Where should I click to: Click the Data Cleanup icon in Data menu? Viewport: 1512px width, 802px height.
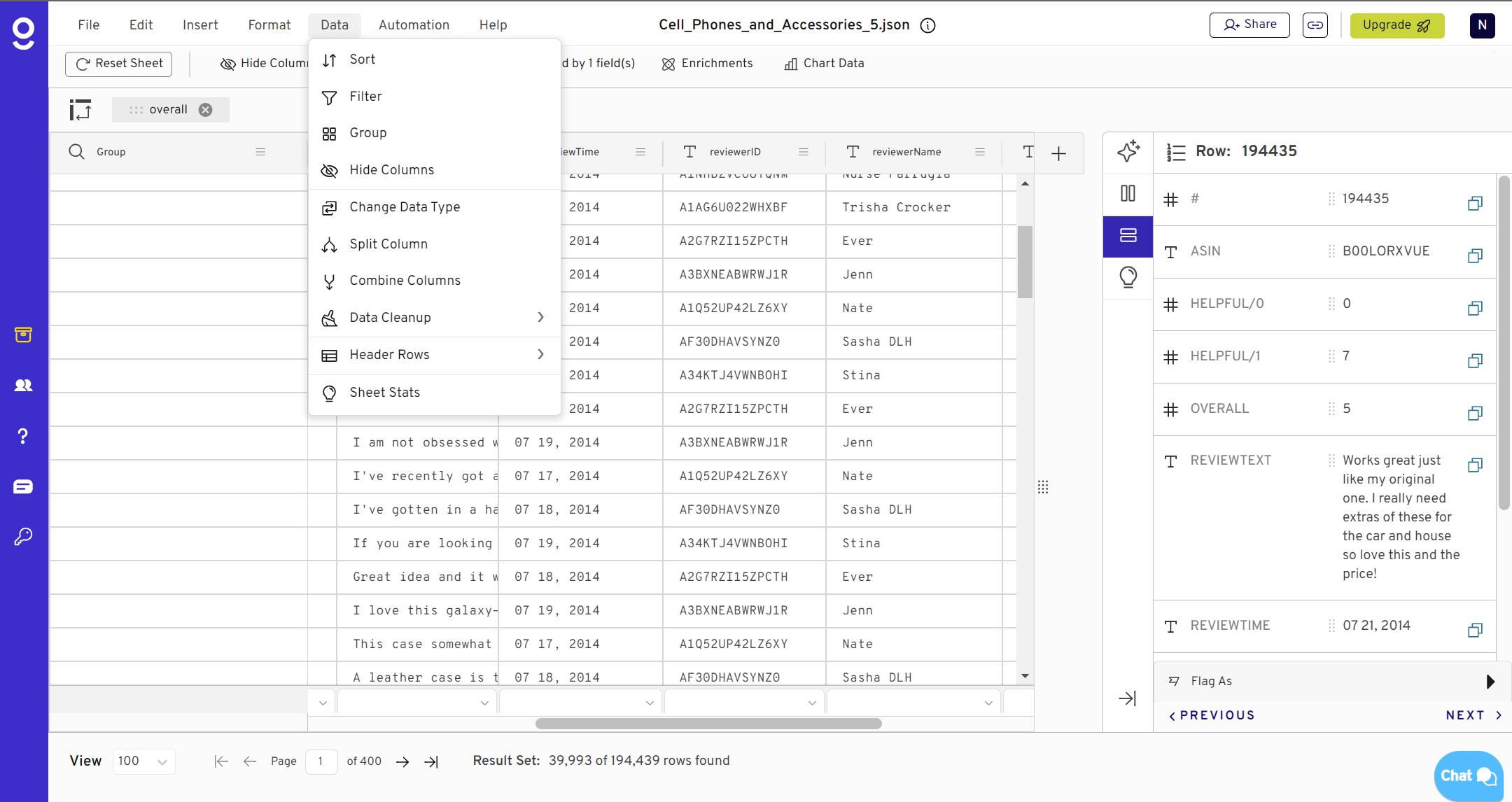[330, 317]
